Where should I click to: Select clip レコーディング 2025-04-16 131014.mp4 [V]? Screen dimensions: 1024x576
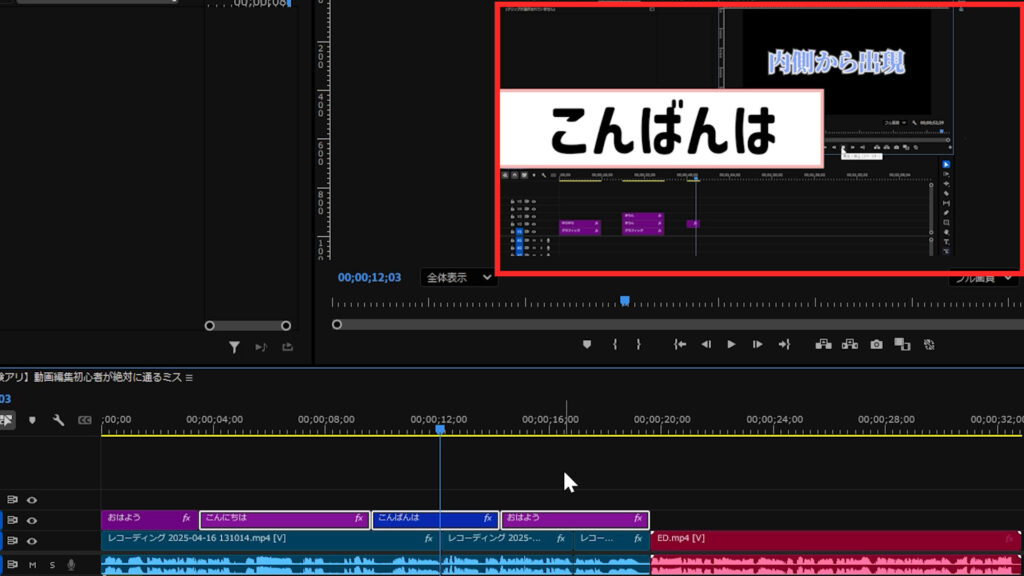(x=270, y=540)
